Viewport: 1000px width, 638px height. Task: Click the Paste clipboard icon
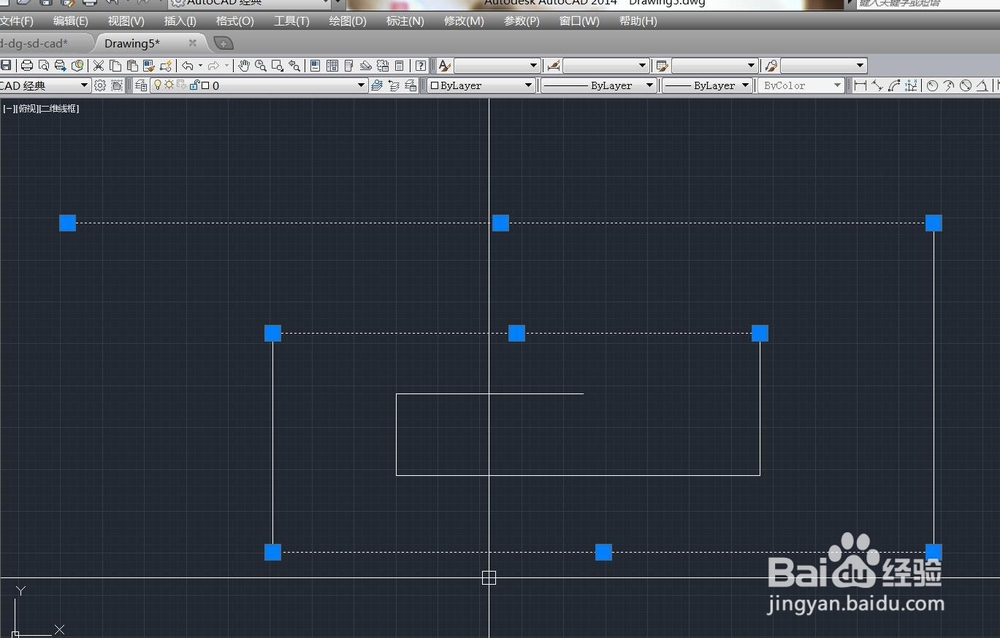132,65
